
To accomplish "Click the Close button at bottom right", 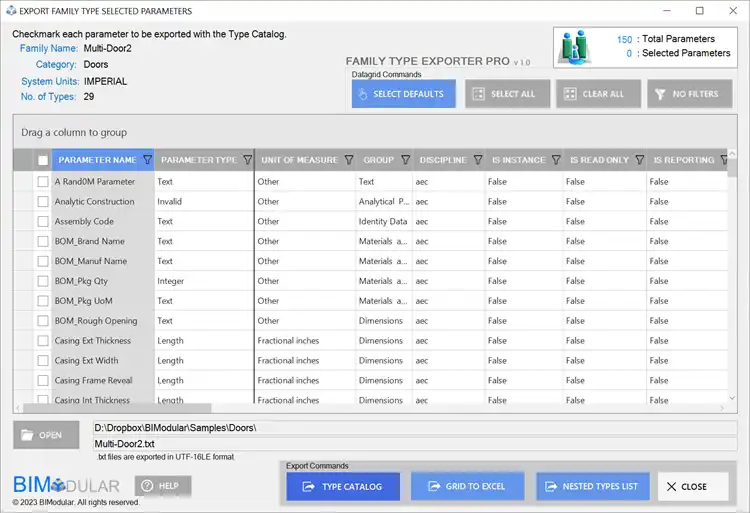I will (x=693, y=486).
